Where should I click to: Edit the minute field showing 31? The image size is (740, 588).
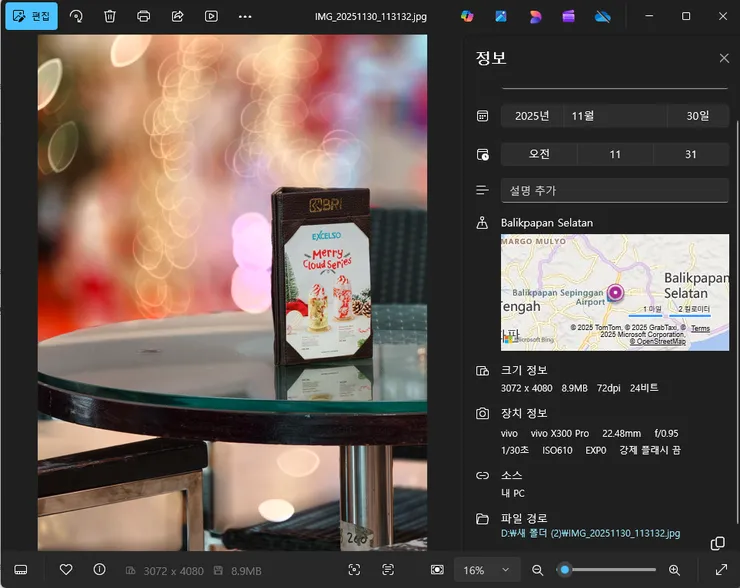click(x=691, y=154)
